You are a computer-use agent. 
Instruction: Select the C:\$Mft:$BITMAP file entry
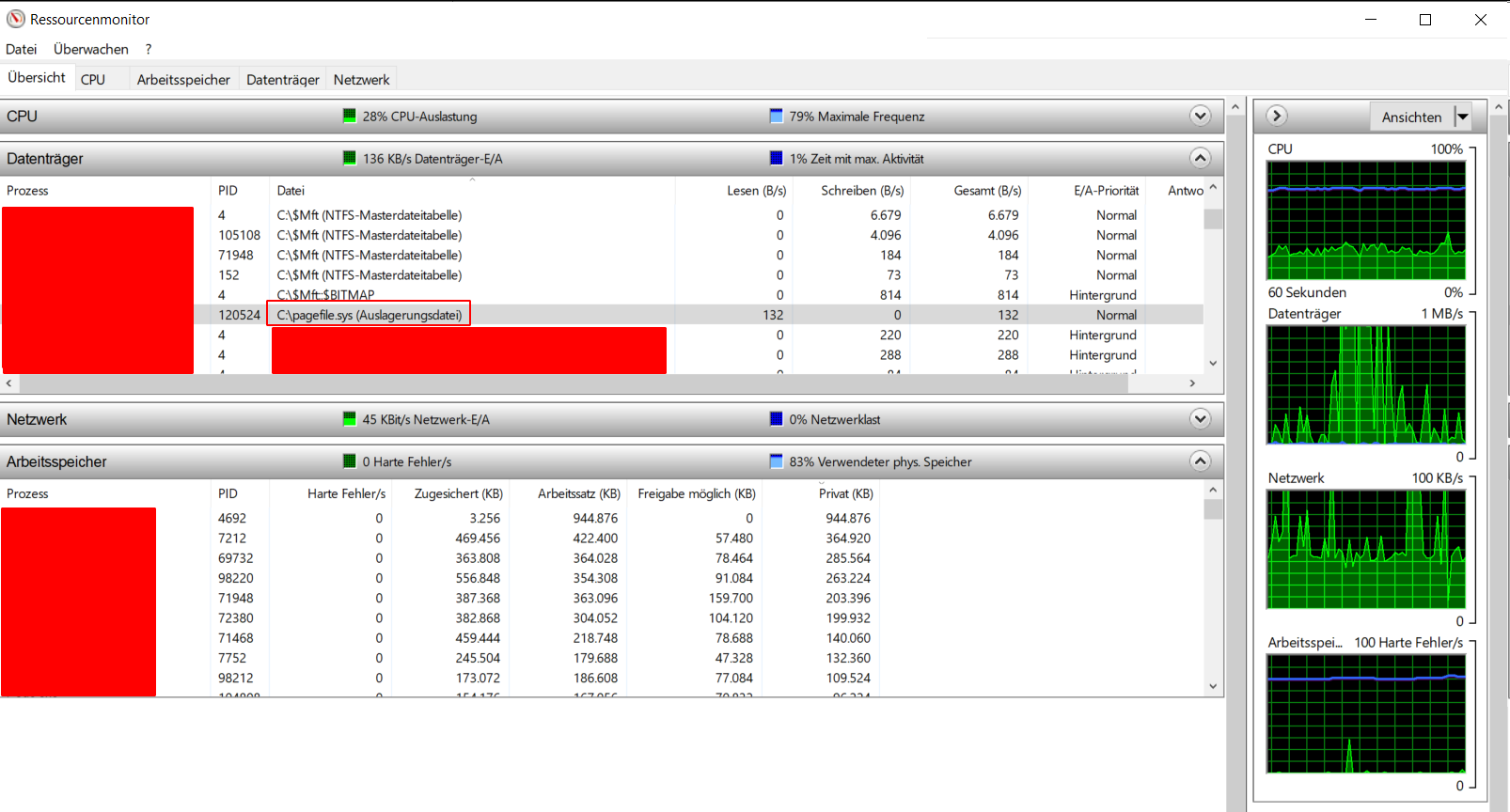click(325, 295)
